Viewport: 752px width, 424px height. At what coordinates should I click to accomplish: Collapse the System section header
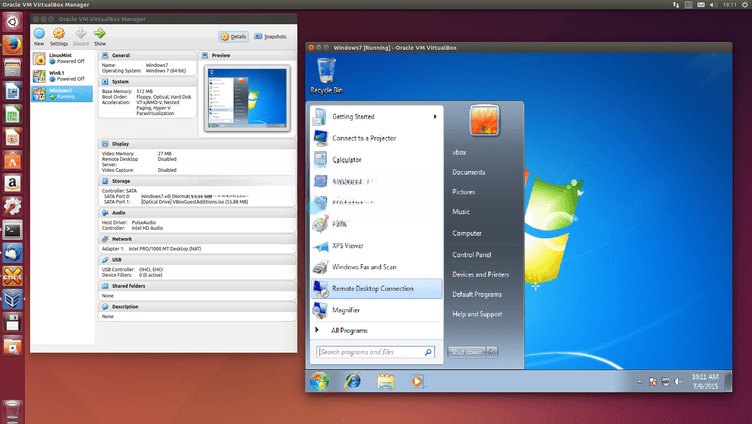click(x=148, y=82)
